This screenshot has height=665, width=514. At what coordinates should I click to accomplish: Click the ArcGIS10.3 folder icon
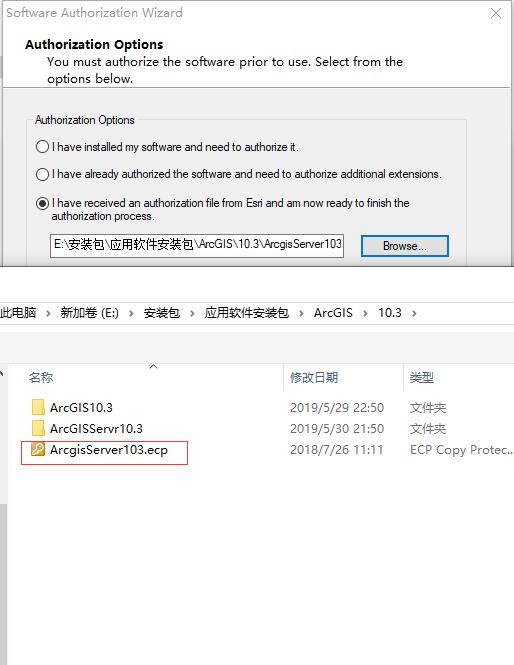pyautogui.click(x=38, y=407)
